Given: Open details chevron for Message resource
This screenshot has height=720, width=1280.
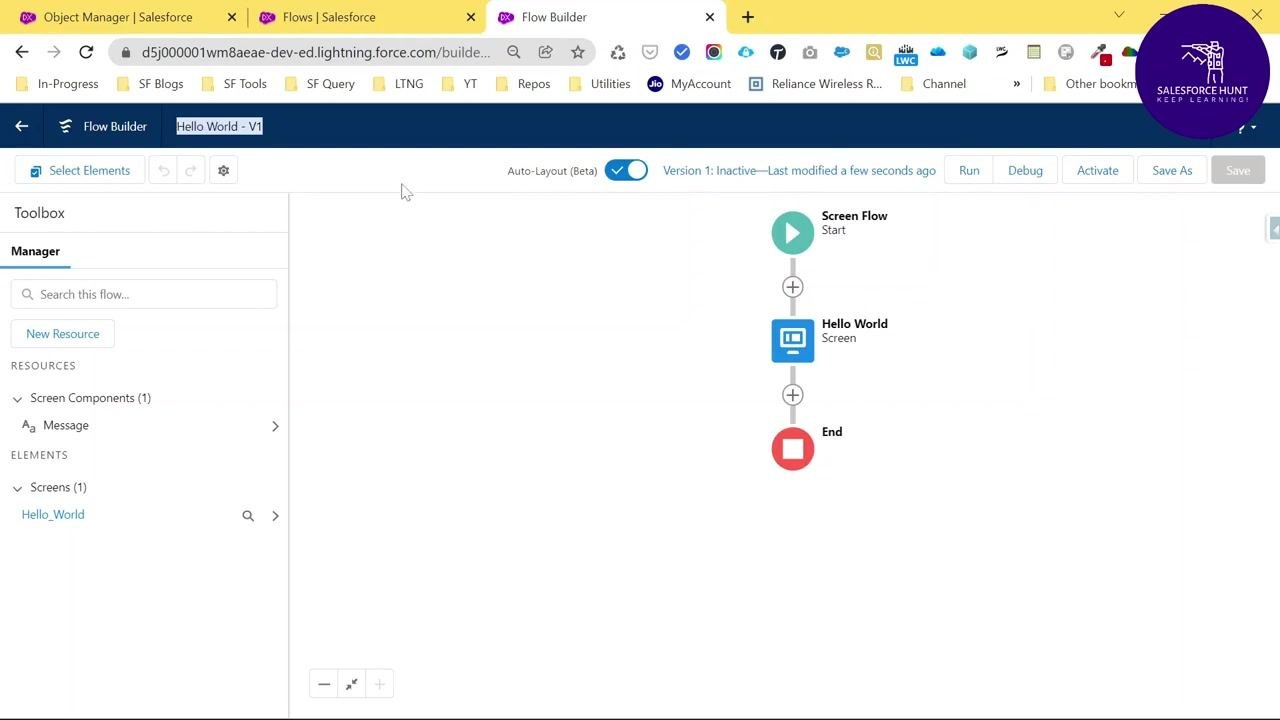Looking at the screenshot, I should point(275,426).
